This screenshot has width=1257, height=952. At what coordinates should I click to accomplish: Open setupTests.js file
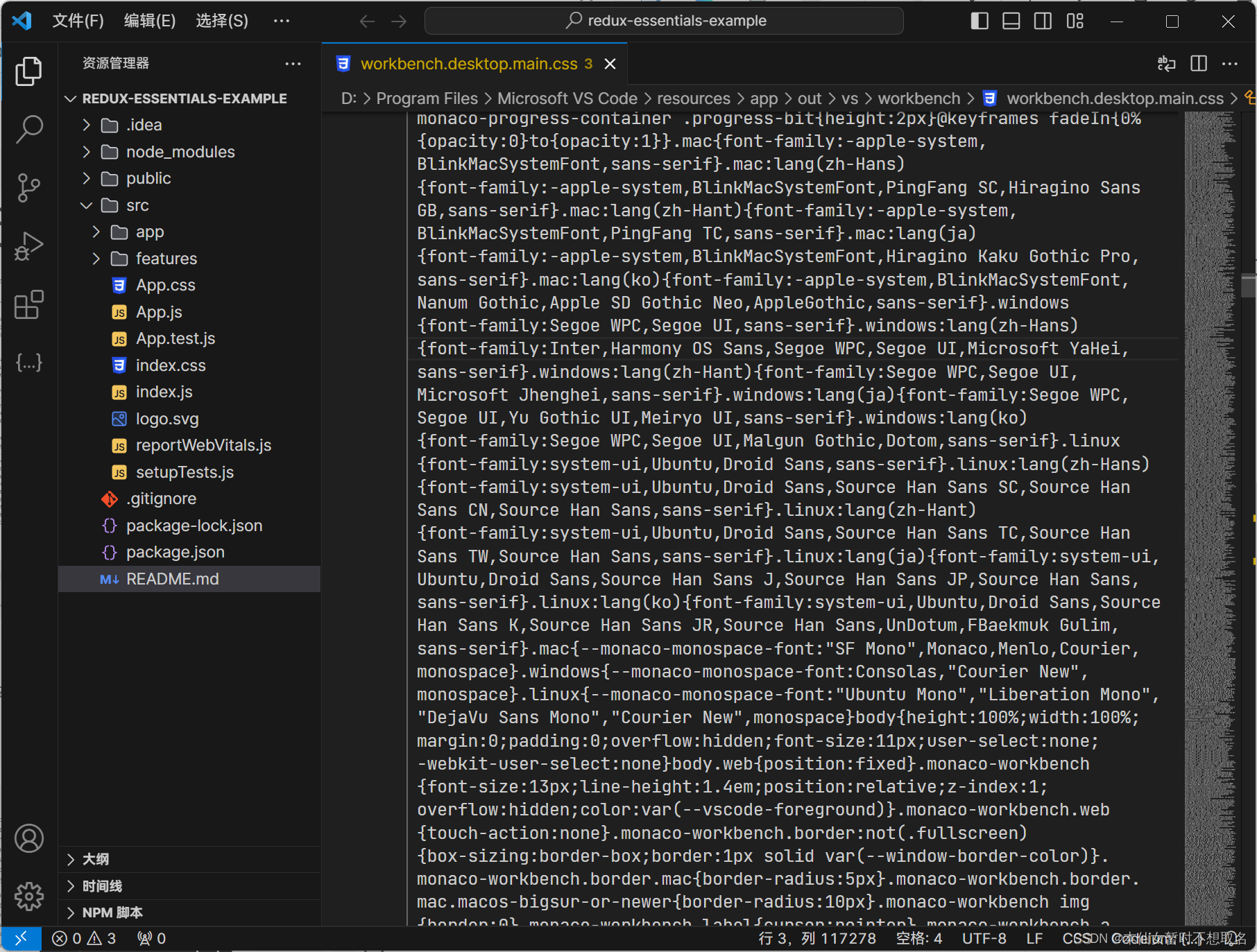[189, 472]
